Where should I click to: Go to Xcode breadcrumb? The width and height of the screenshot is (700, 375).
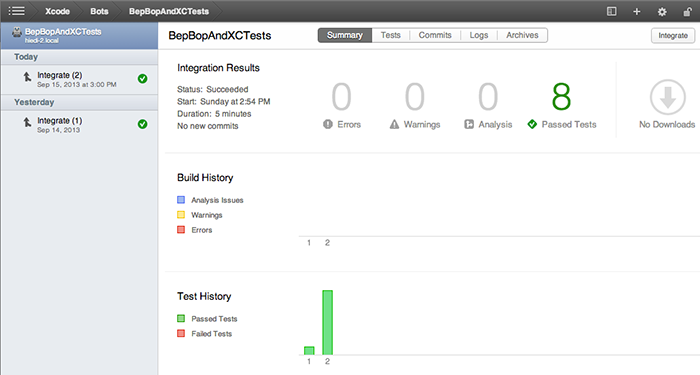coord(57,11)
